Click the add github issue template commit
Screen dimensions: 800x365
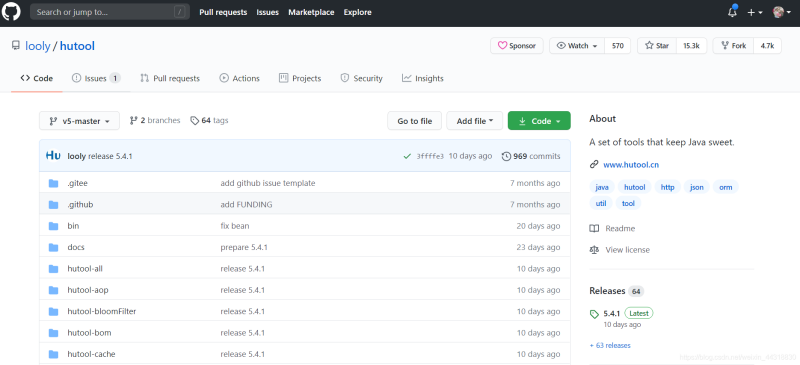point(268,183)
